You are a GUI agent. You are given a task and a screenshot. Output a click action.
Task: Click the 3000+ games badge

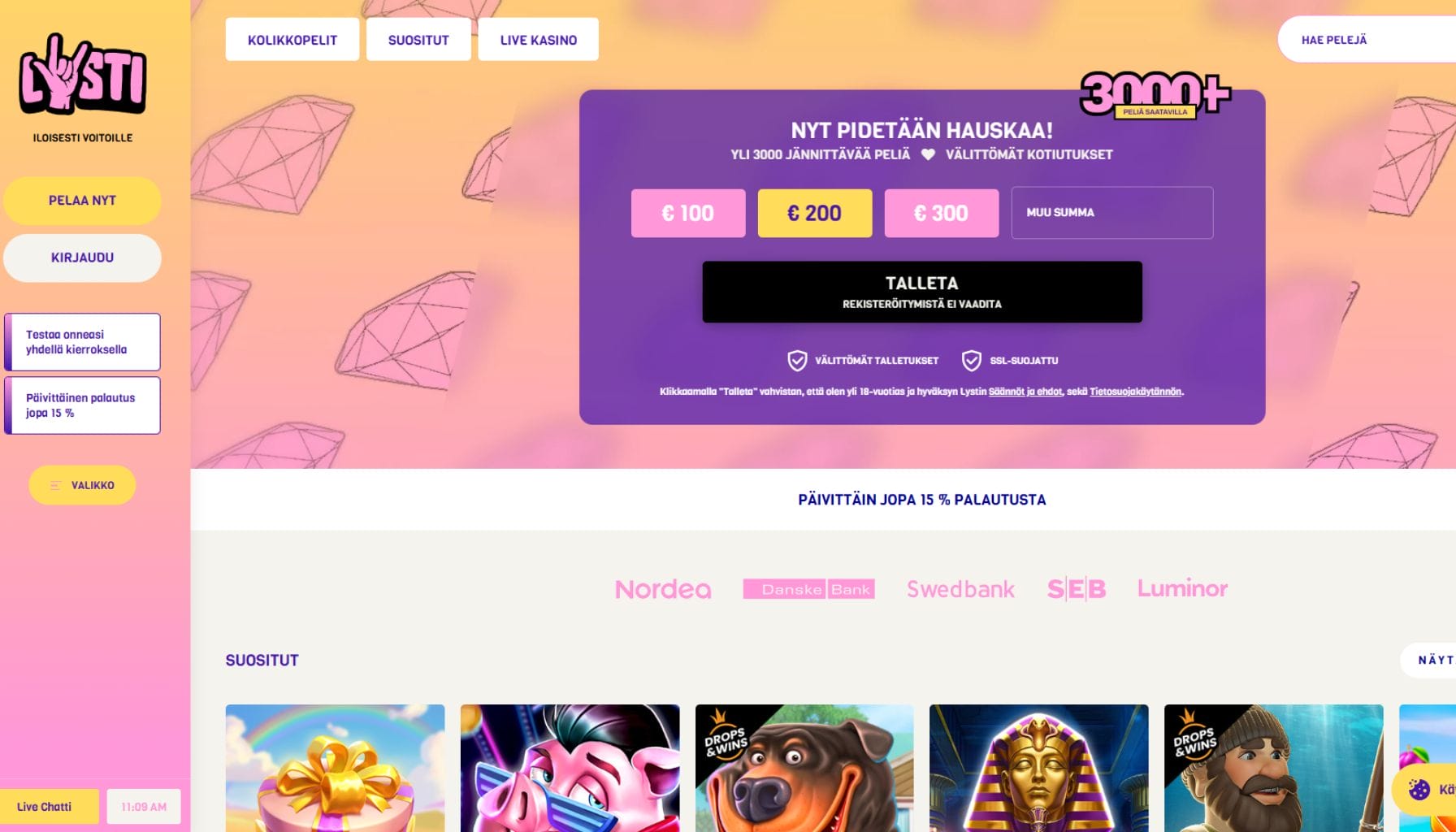(x=1155, y=95)
